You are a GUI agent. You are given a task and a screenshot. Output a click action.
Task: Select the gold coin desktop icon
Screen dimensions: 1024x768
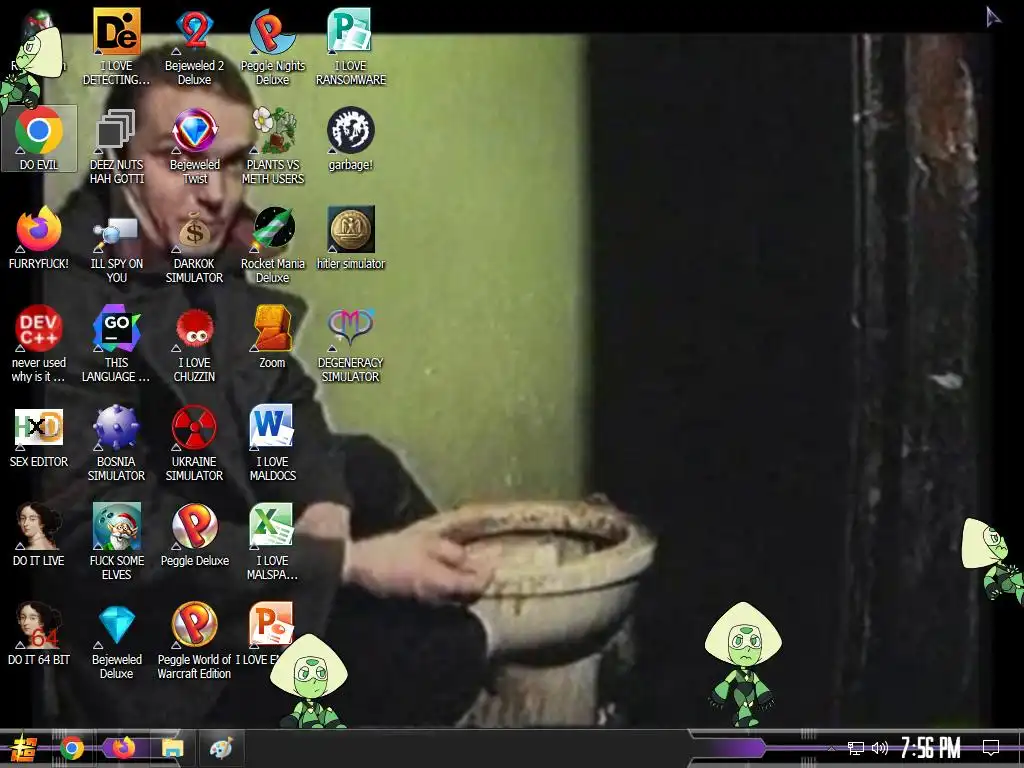pos(350,229)
